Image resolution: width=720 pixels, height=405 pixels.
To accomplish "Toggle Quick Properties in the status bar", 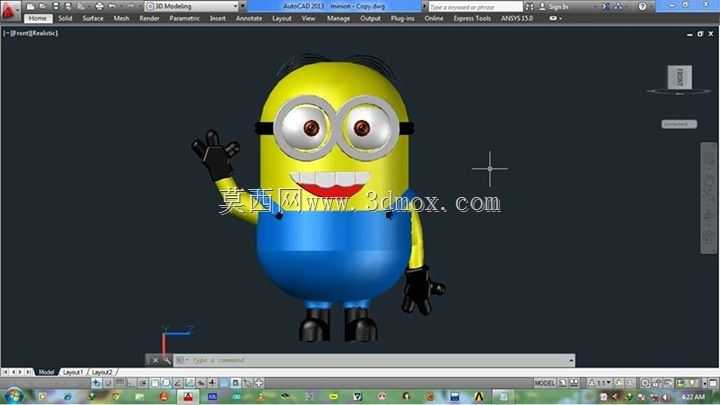I will coord(235,382).
